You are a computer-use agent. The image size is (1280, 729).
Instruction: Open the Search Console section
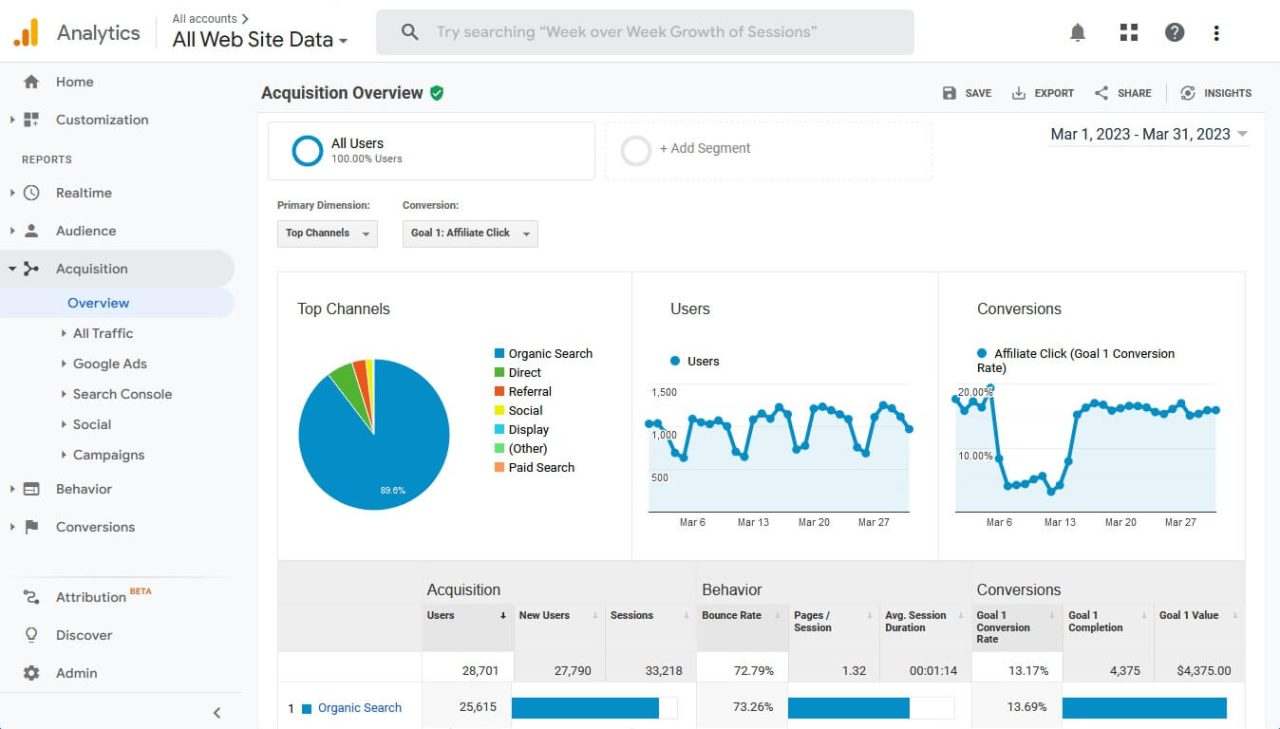(122, 394)
